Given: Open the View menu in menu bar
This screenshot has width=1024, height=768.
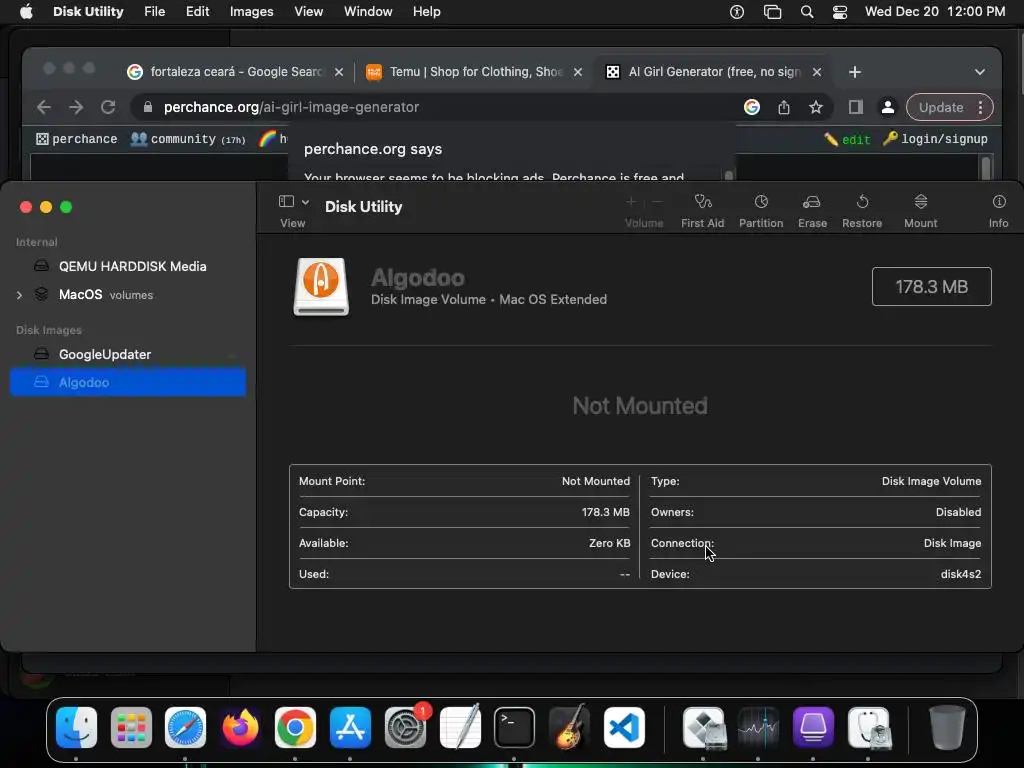Looking at the screenshot, I should pos(308,12).
